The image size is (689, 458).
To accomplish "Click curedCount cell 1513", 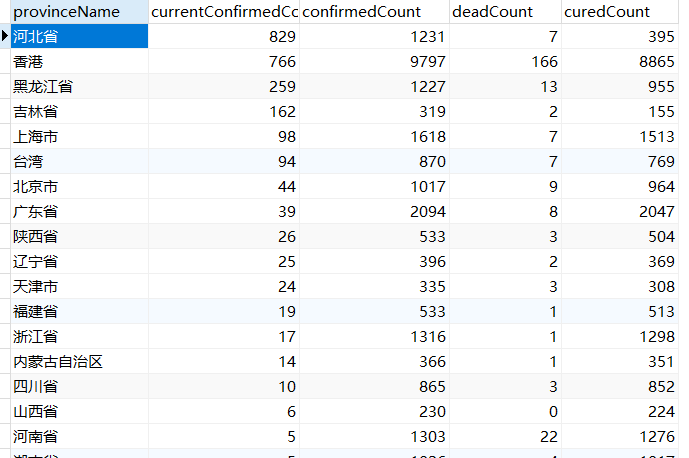I will pos(620,136).
